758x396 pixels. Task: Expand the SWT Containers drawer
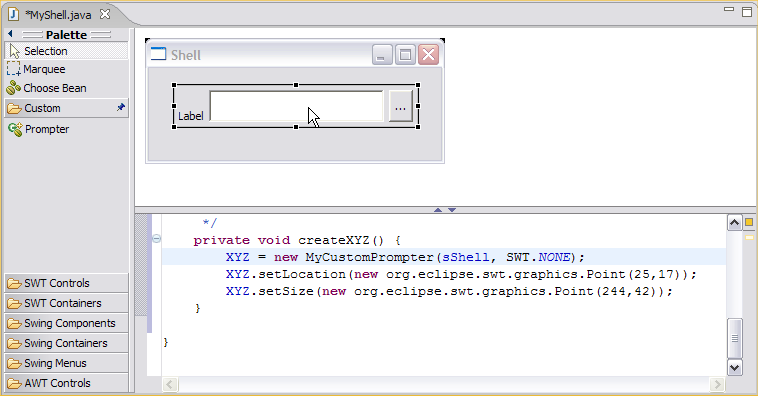point(67,303)
